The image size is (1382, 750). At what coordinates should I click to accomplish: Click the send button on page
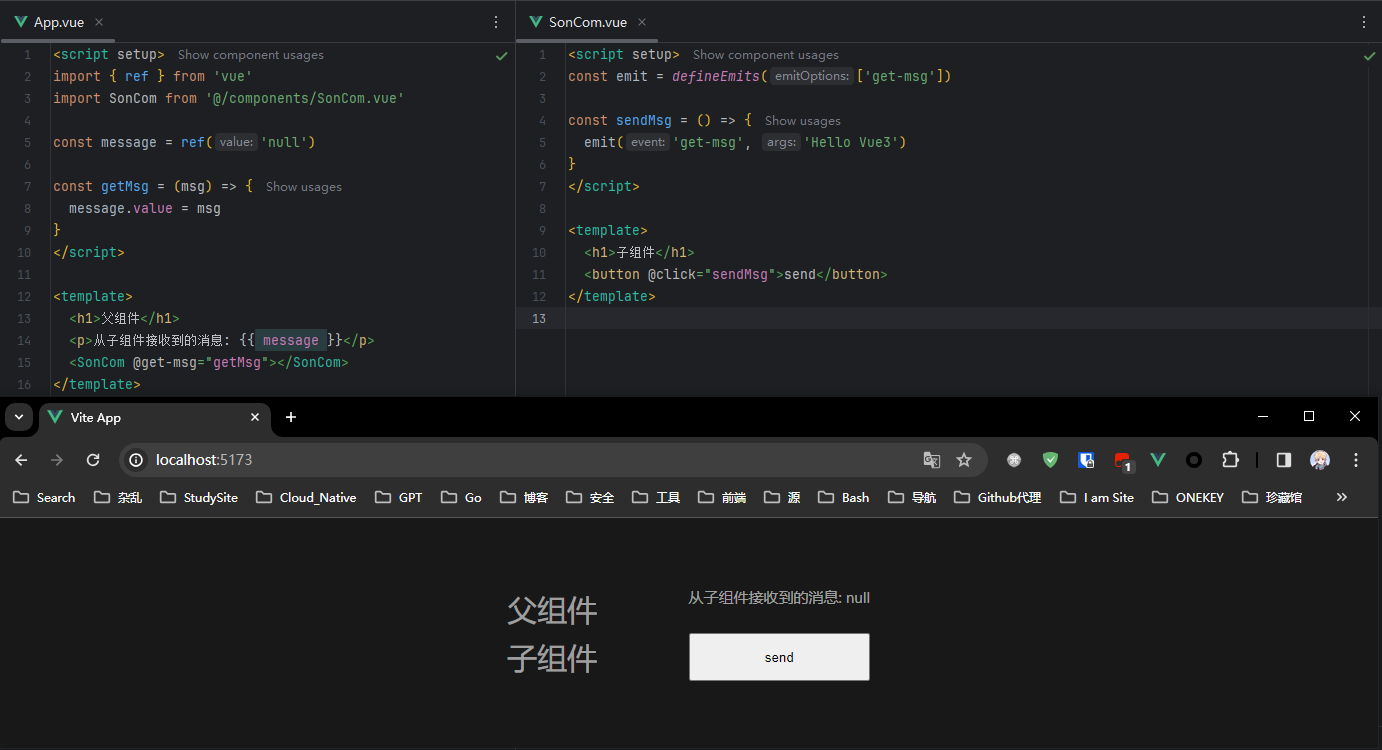[x=779, y=657]
